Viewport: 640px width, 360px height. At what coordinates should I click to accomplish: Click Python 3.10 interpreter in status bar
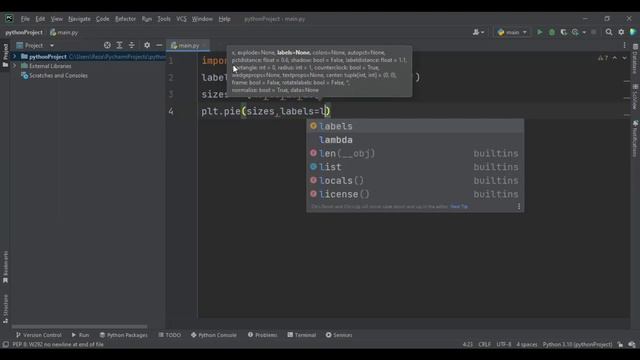point(577,344)
